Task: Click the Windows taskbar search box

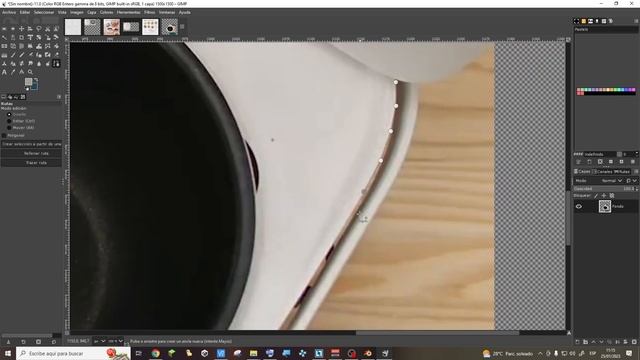Action: pos(73,353)
